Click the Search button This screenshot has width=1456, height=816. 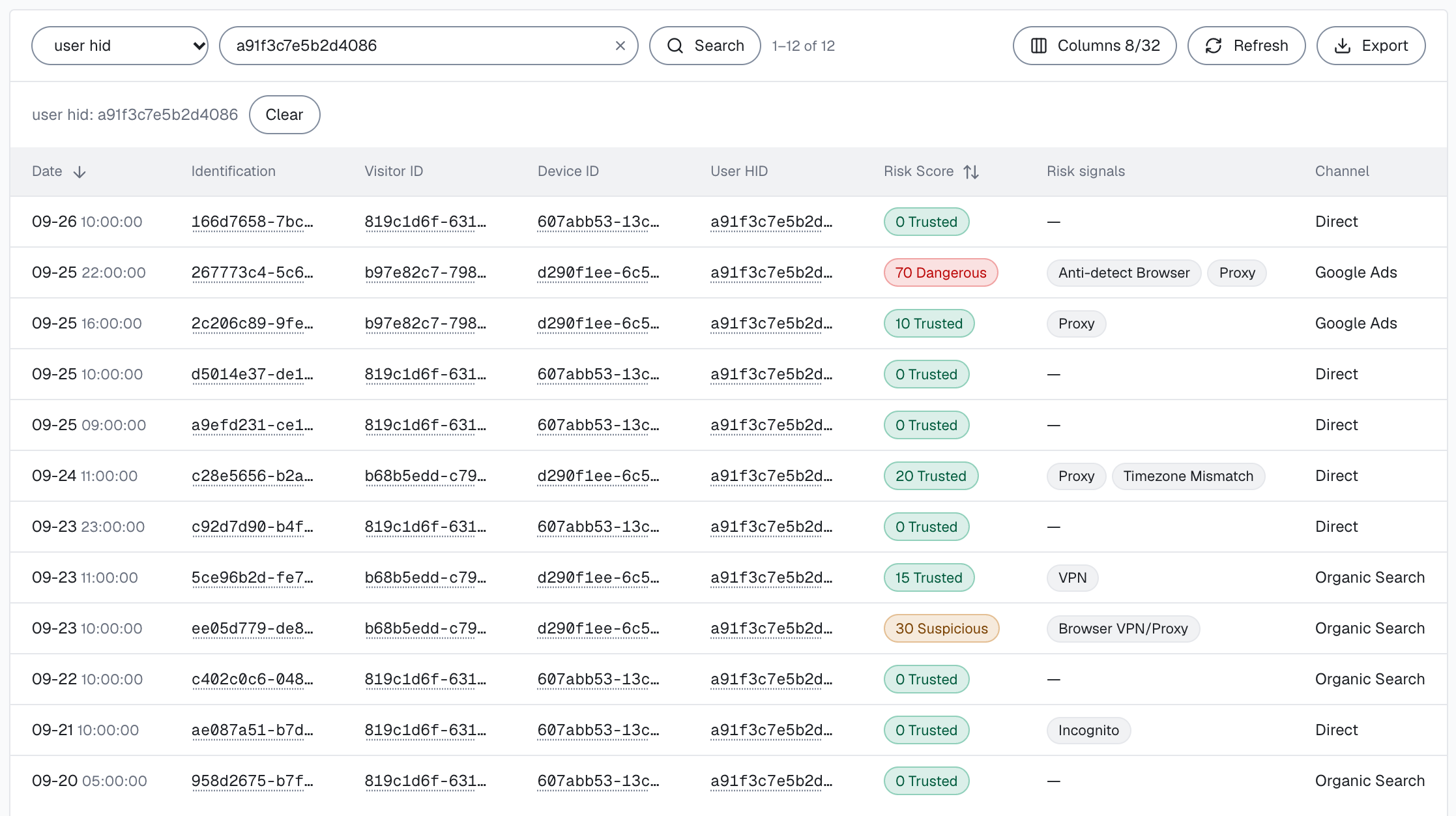click(x=705, y=46)
